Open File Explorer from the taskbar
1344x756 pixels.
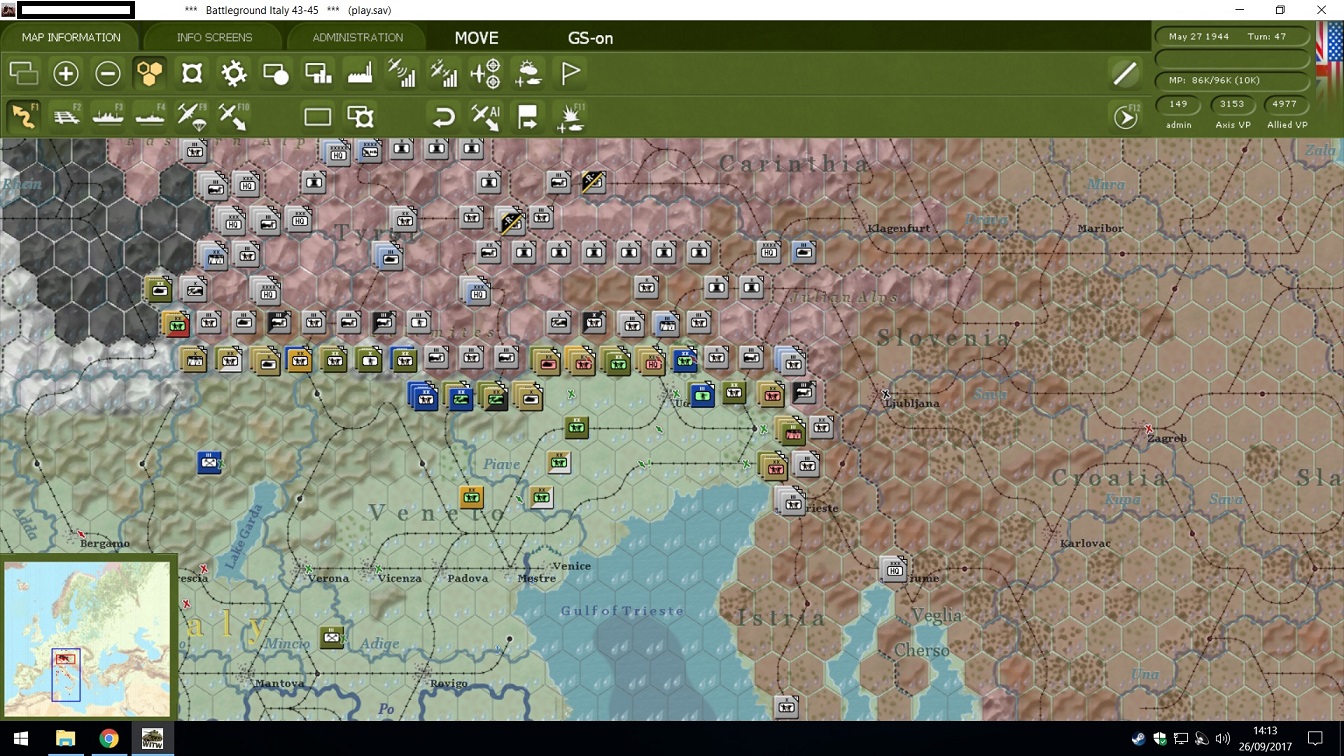click(65, 739)
